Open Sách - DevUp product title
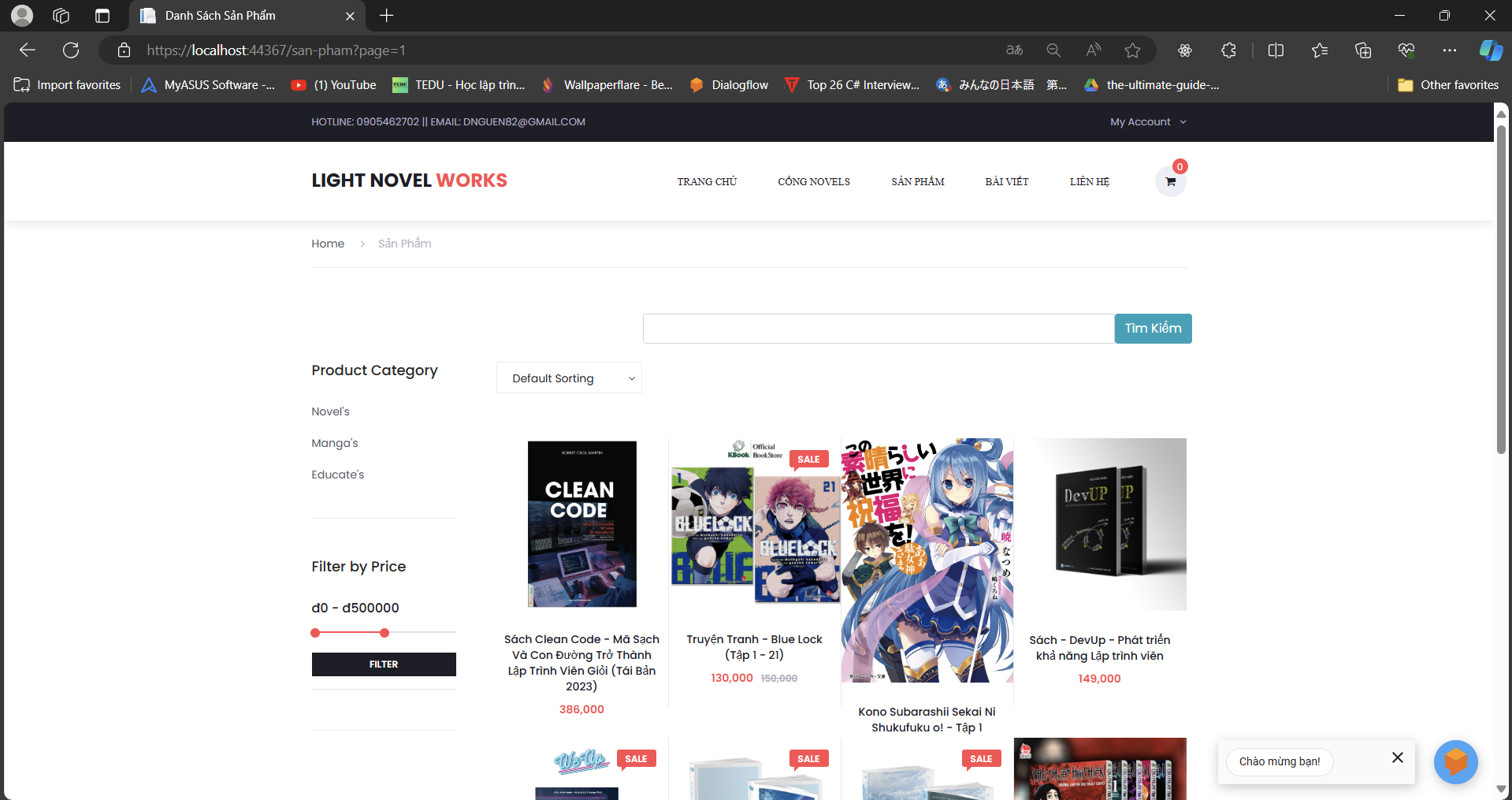The height and width of the screenshot is (800, 1512). pos(1099,648)
